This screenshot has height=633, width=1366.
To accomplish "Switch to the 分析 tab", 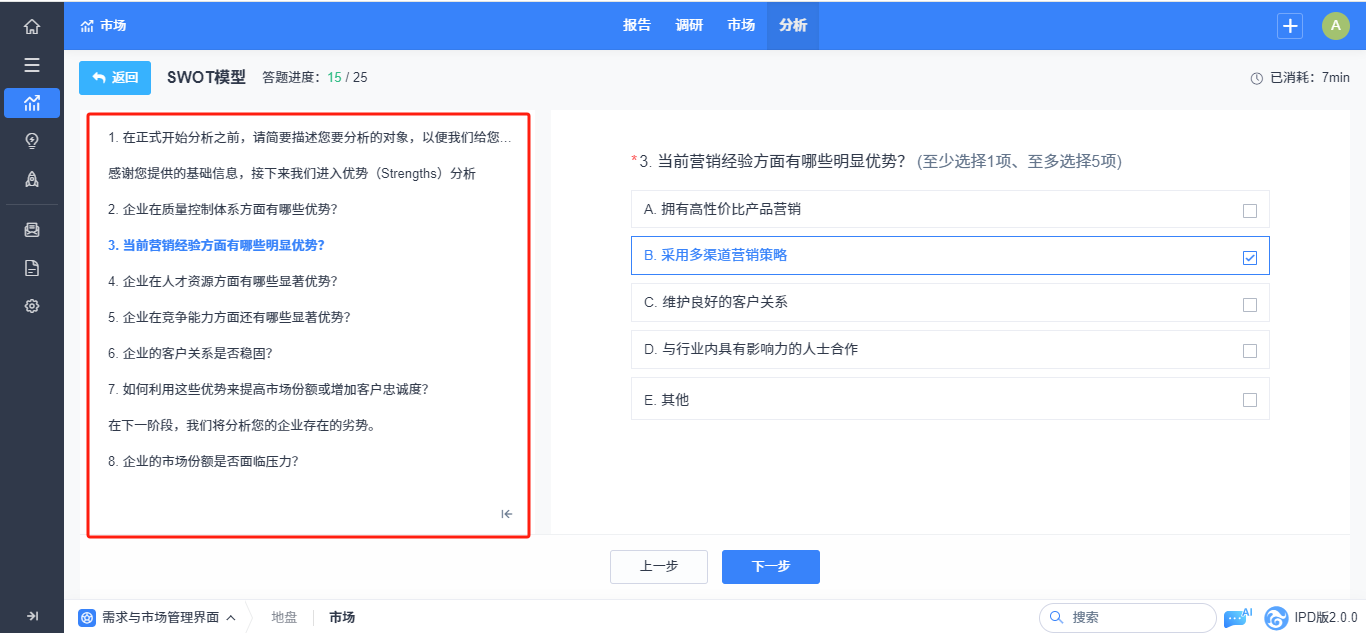I will (793, 26).
